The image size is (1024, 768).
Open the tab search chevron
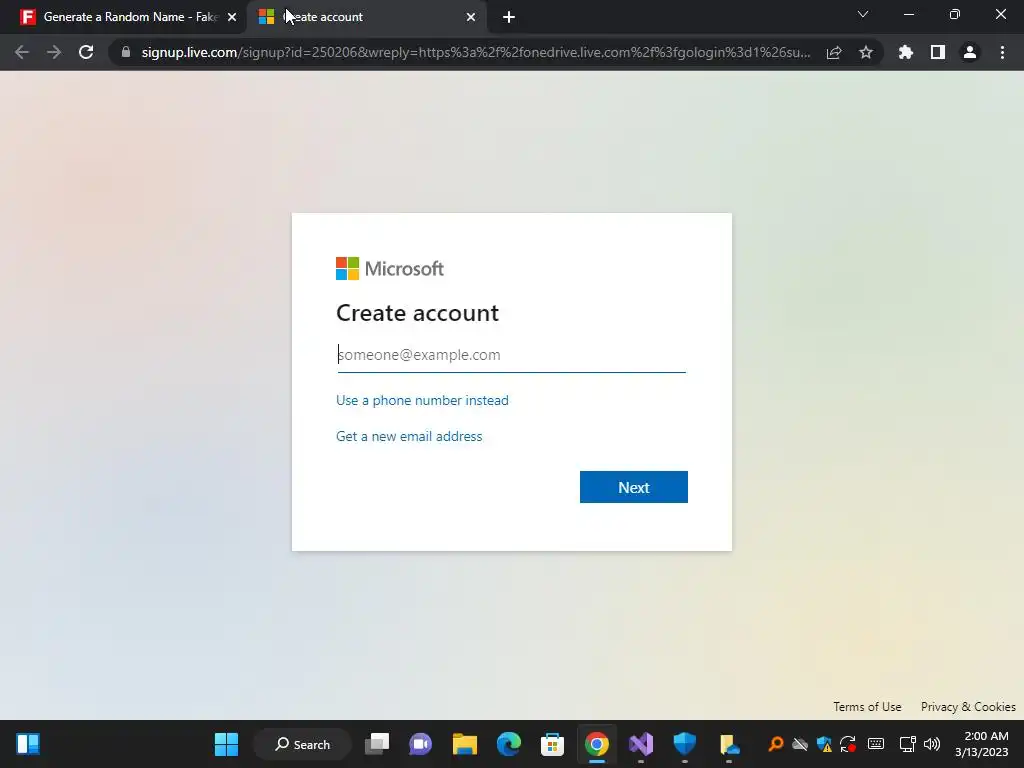pyautogui.click(x=863, y=14)
